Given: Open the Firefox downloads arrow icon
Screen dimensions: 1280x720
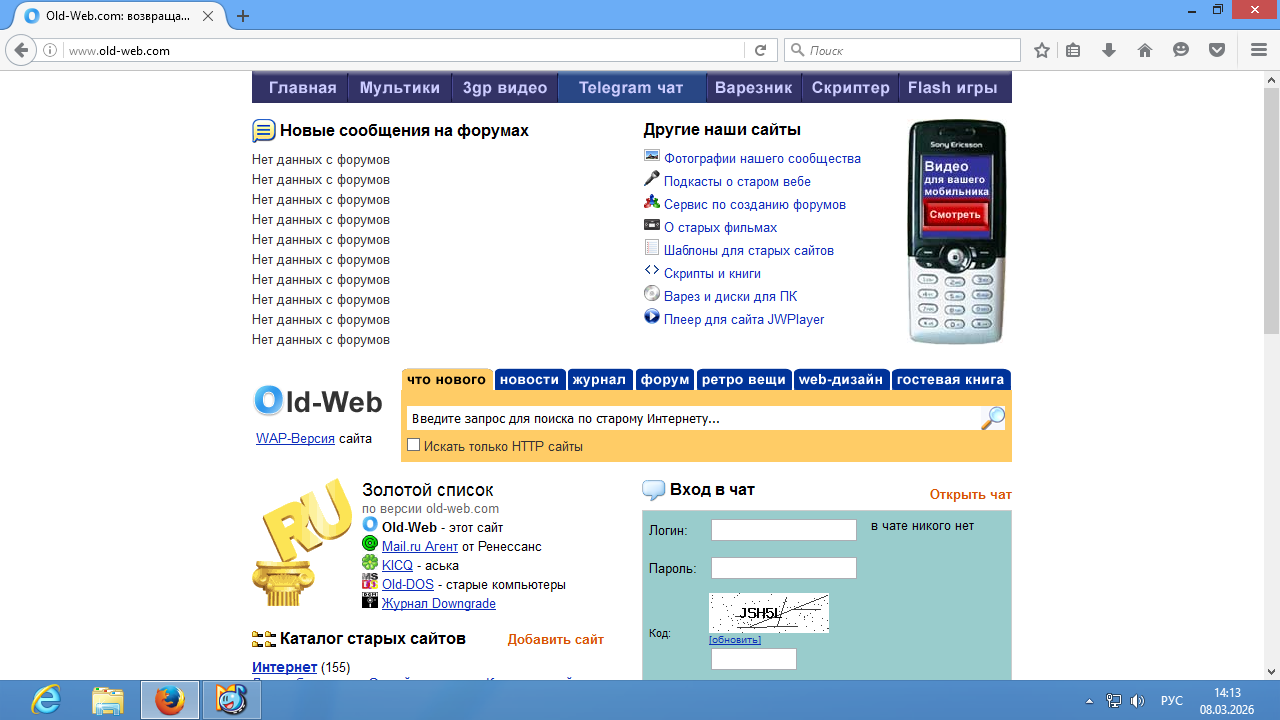Looking at the screenshot, I should (x=1108, y=50).
